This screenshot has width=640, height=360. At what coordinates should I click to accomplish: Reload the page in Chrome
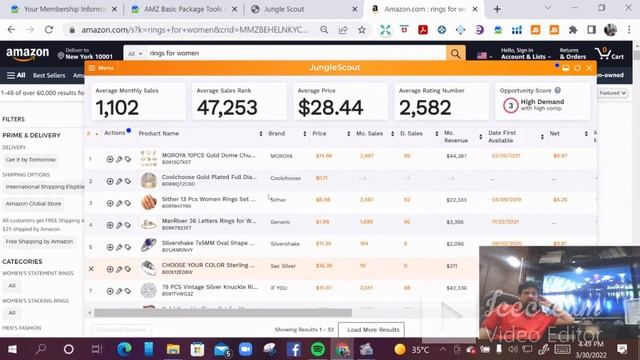click(x=49, y=30)
